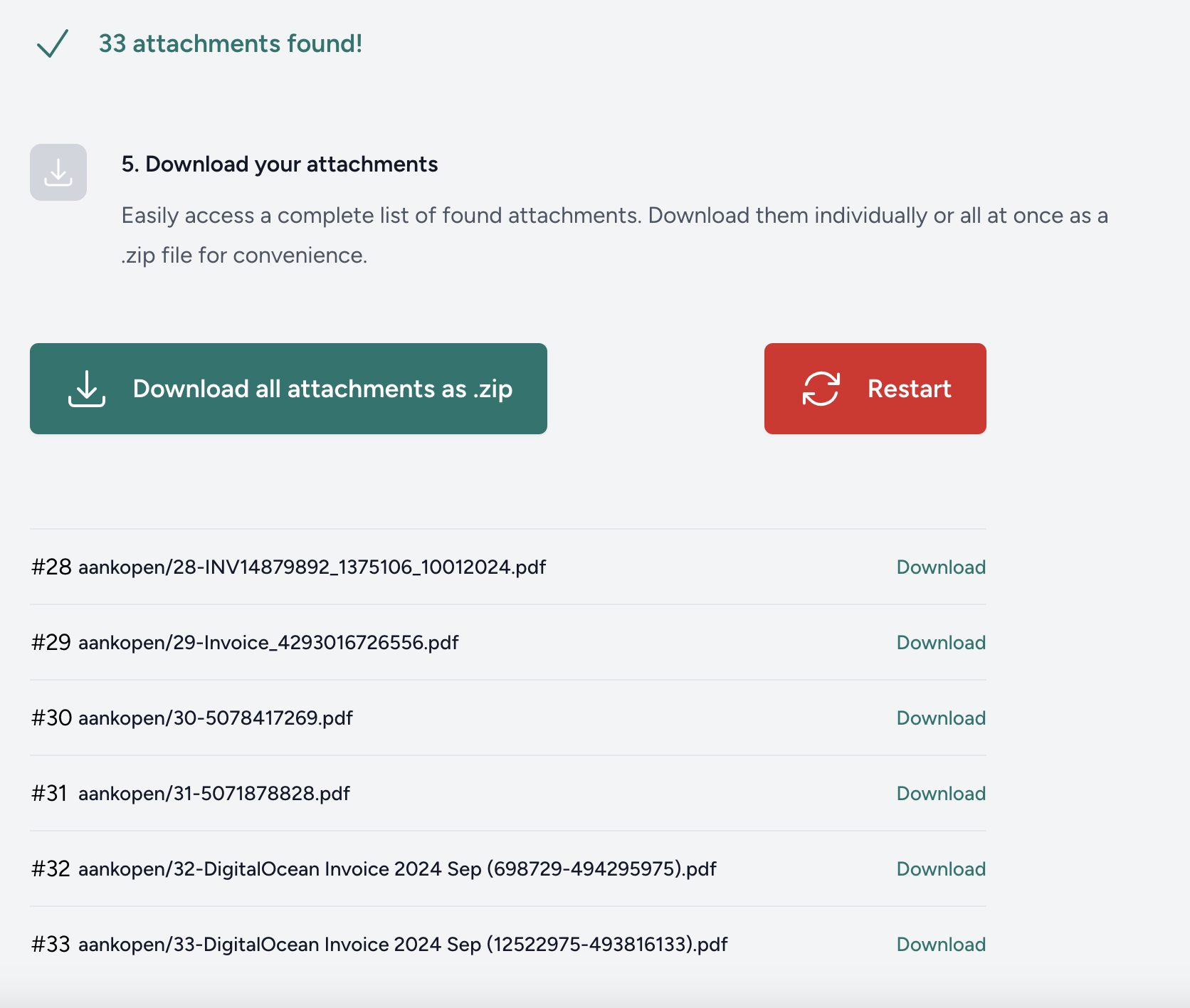1190x1008 pixels.
Task: Click the '33 attachments found!' status text
Action: 231,43
